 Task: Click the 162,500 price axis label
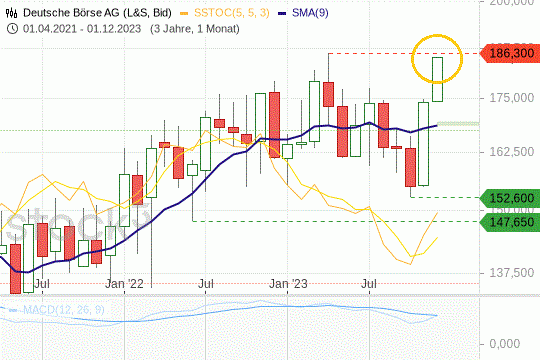[x=512, y=152]
